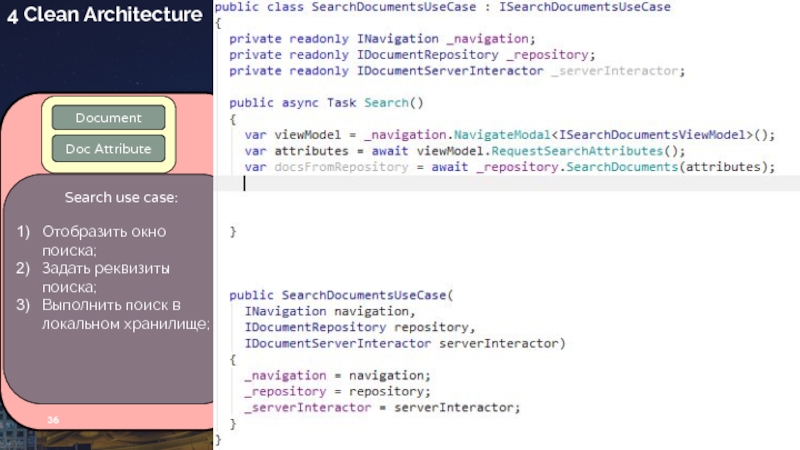Click the docsFromRepository variable name
Screen dimensions: 800x450
[341, 167]
